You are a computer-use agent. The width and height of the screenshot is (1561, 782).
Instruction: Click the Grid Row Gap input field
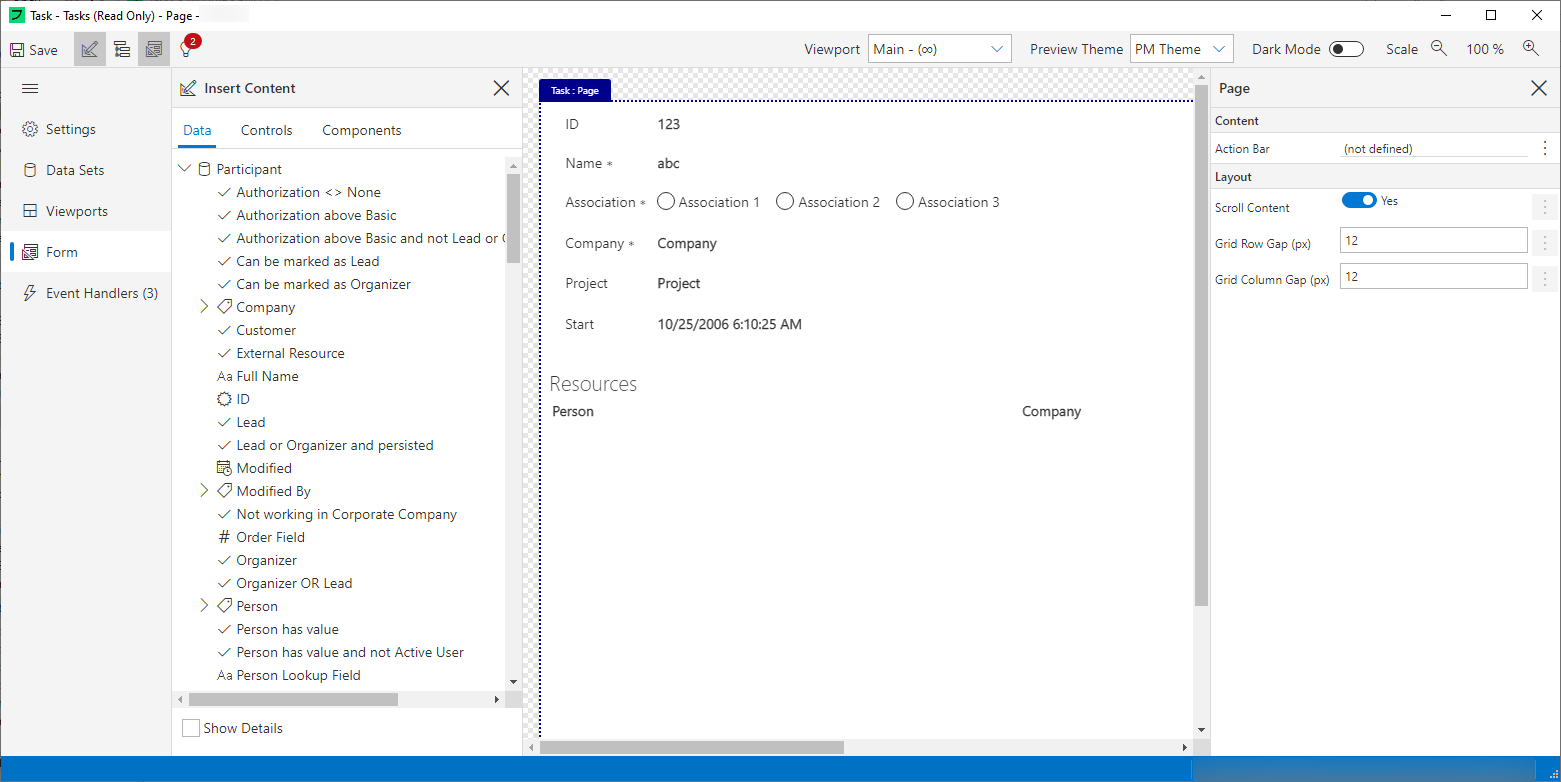1433,241
